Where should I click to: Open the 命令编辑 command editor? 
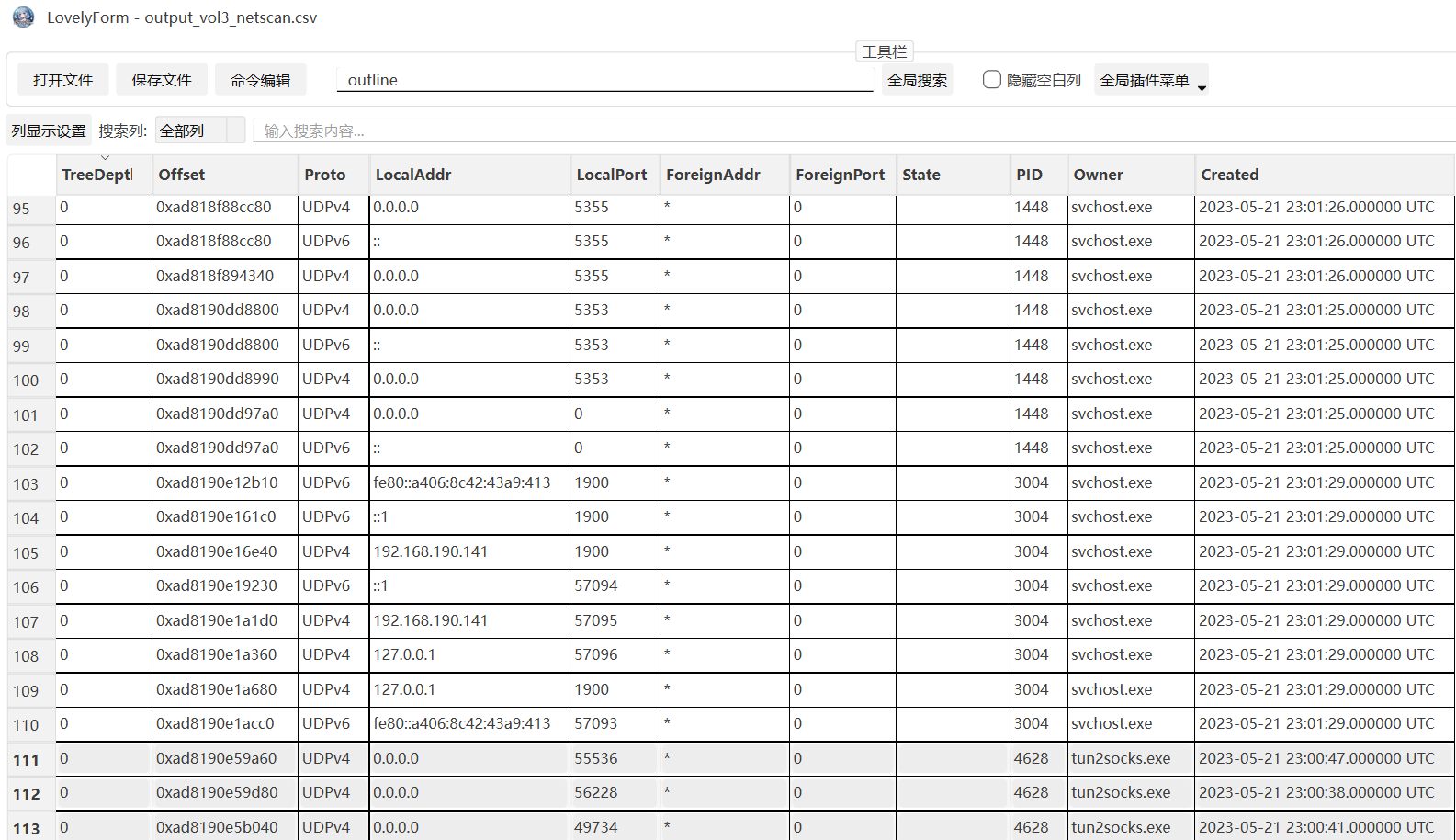pos(261,80)
